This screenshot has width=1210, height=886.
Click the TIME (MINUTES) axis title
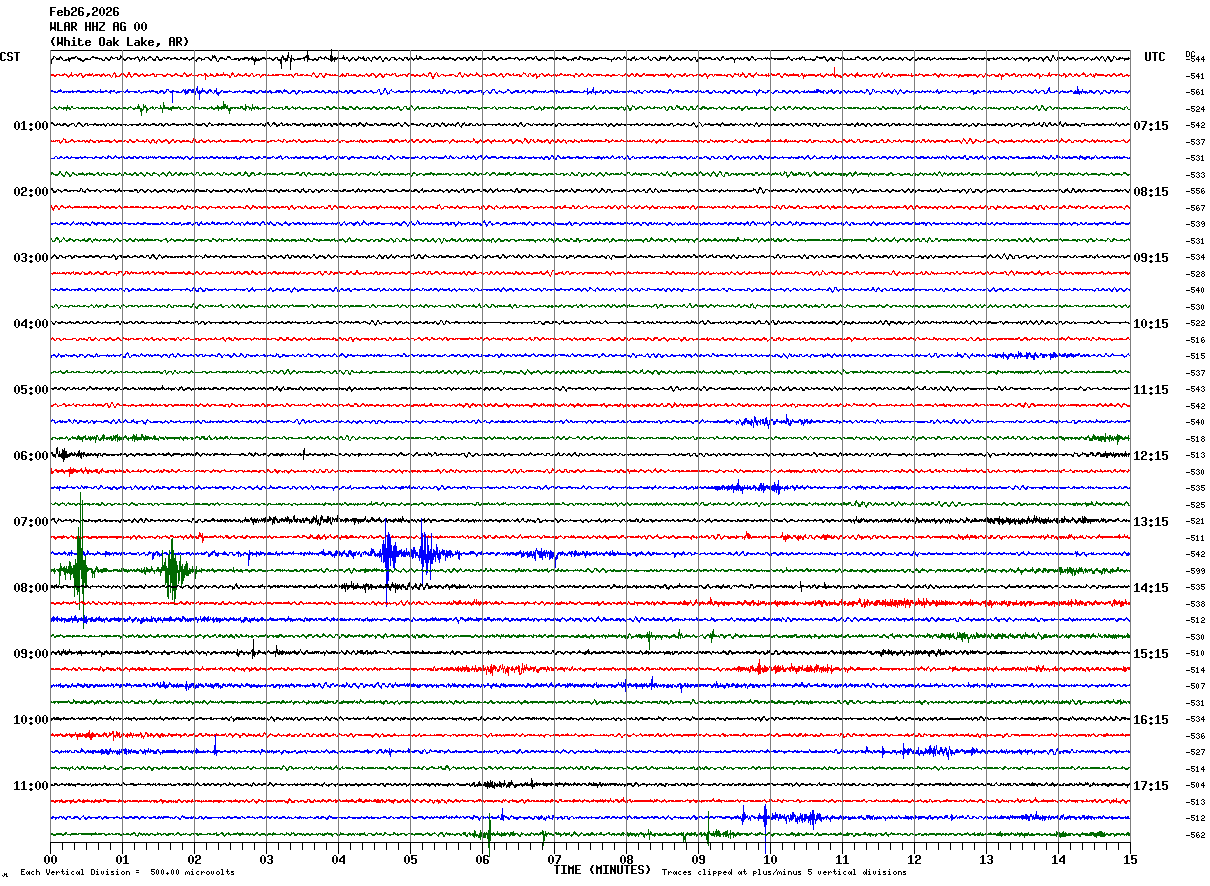(x=602, y=870)
